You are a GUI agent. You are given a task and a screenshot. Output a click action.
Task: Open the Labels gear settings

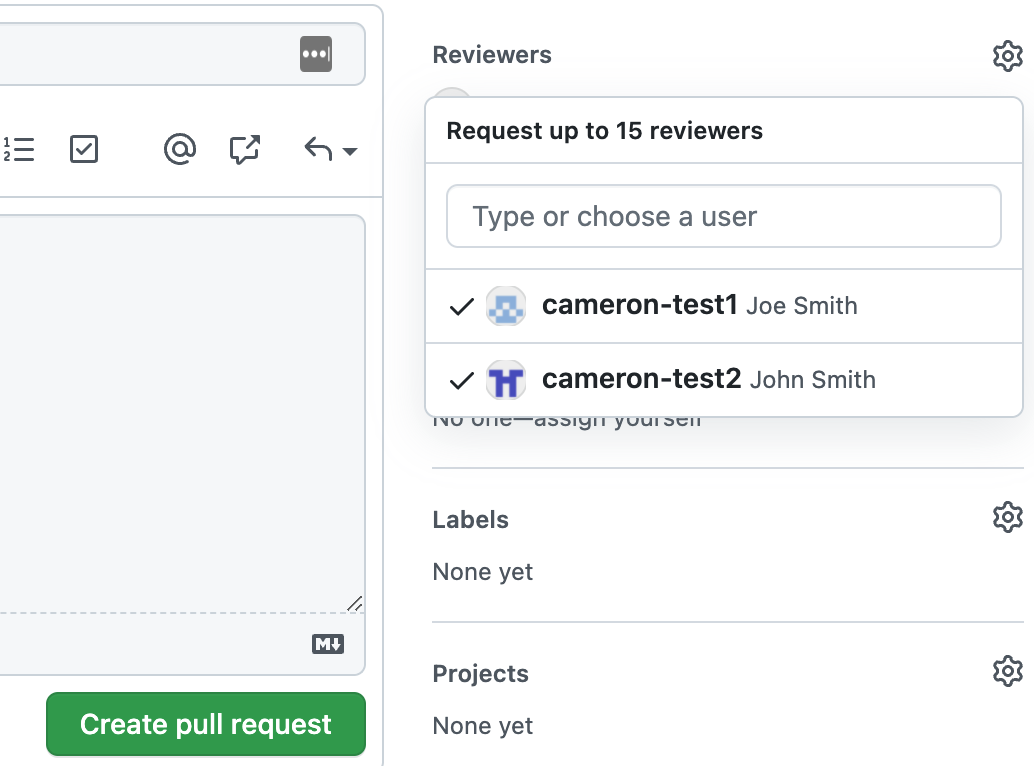click(1007, 518)
